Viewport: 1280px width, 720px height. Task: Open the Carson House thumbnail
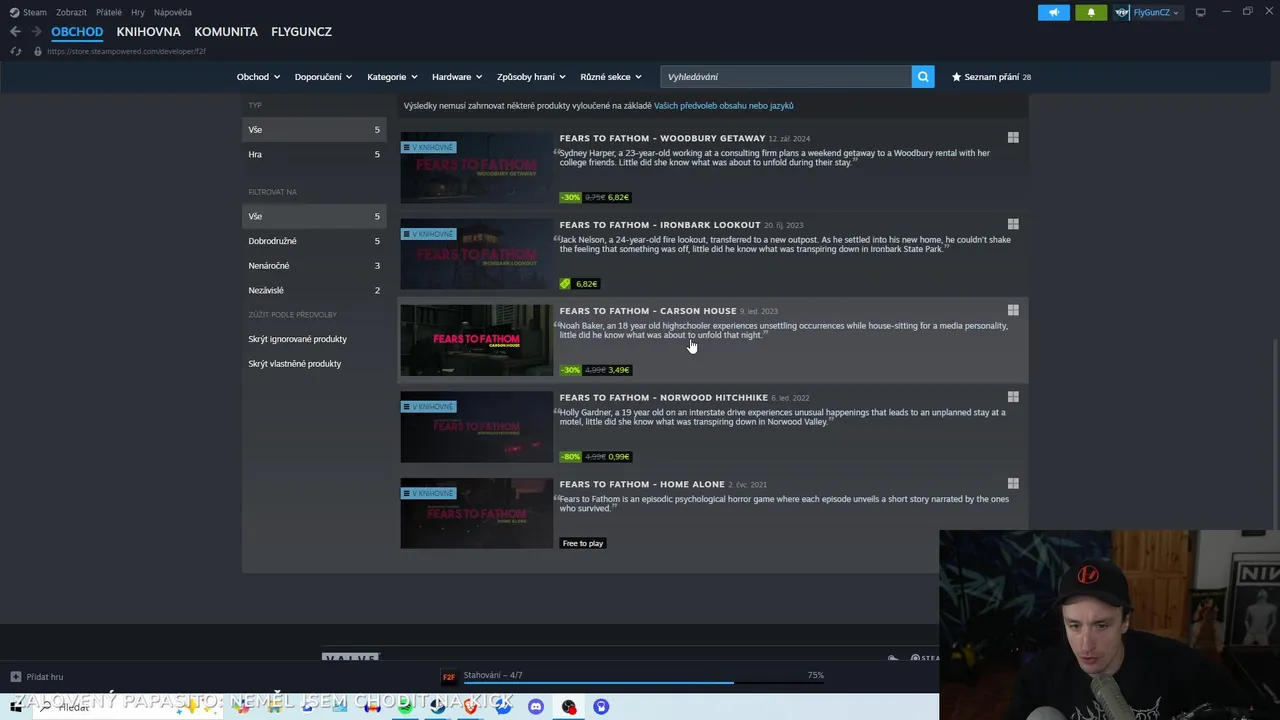(476, 341)
